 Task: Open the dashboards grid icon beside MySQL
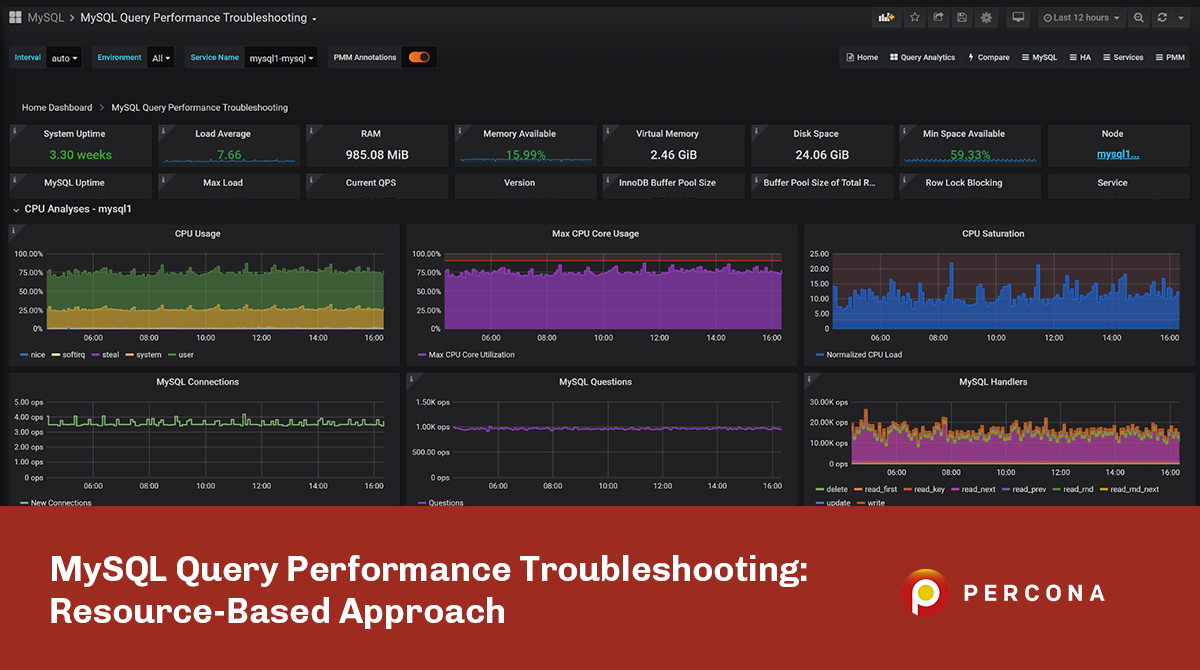tap(15, 17)
